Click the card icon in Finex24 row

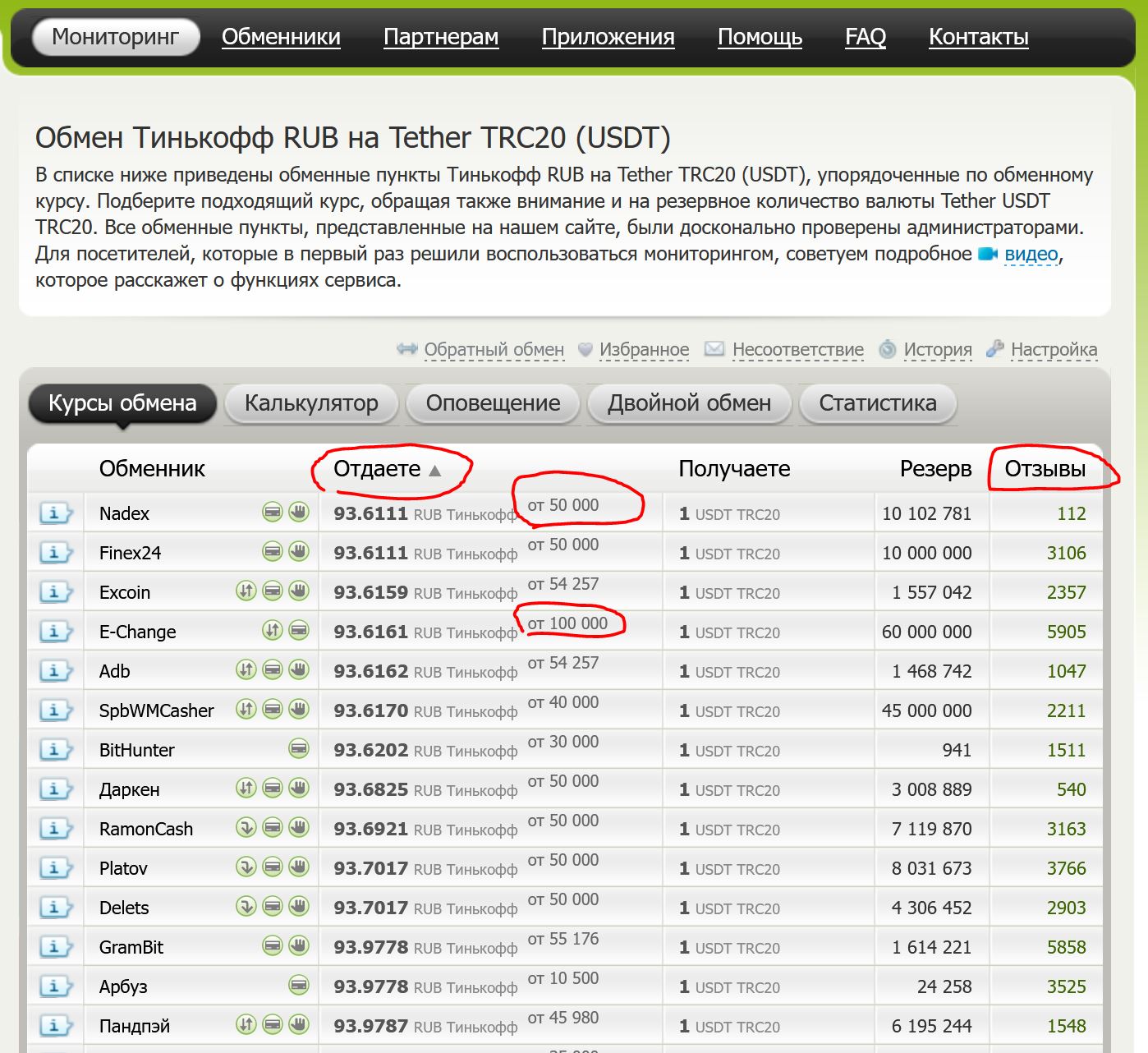pos(273,552)
